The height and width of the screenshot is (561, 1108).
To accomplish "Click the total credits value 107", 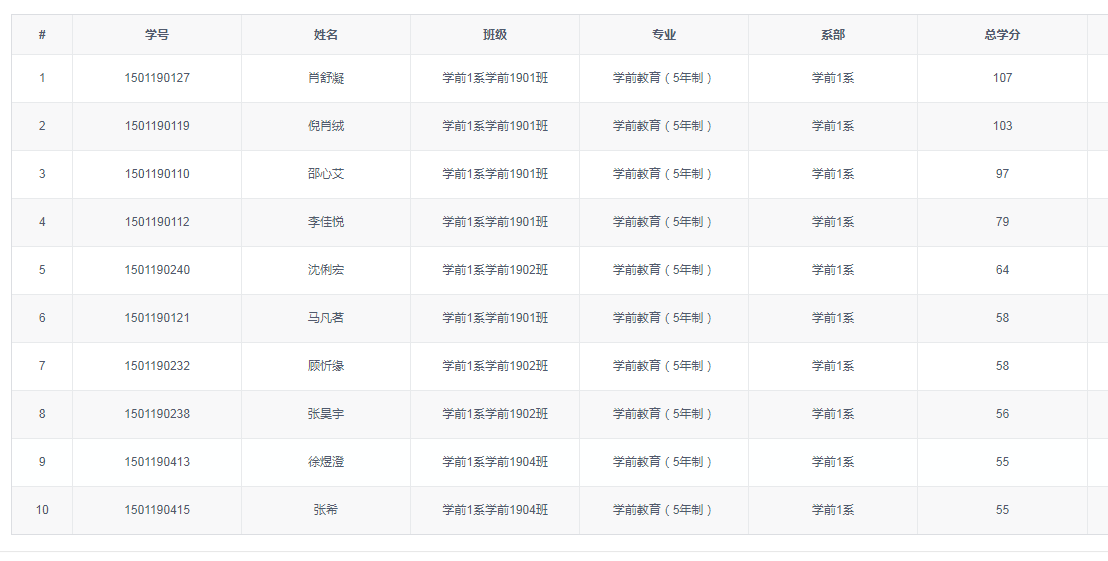I will 1002,78.
